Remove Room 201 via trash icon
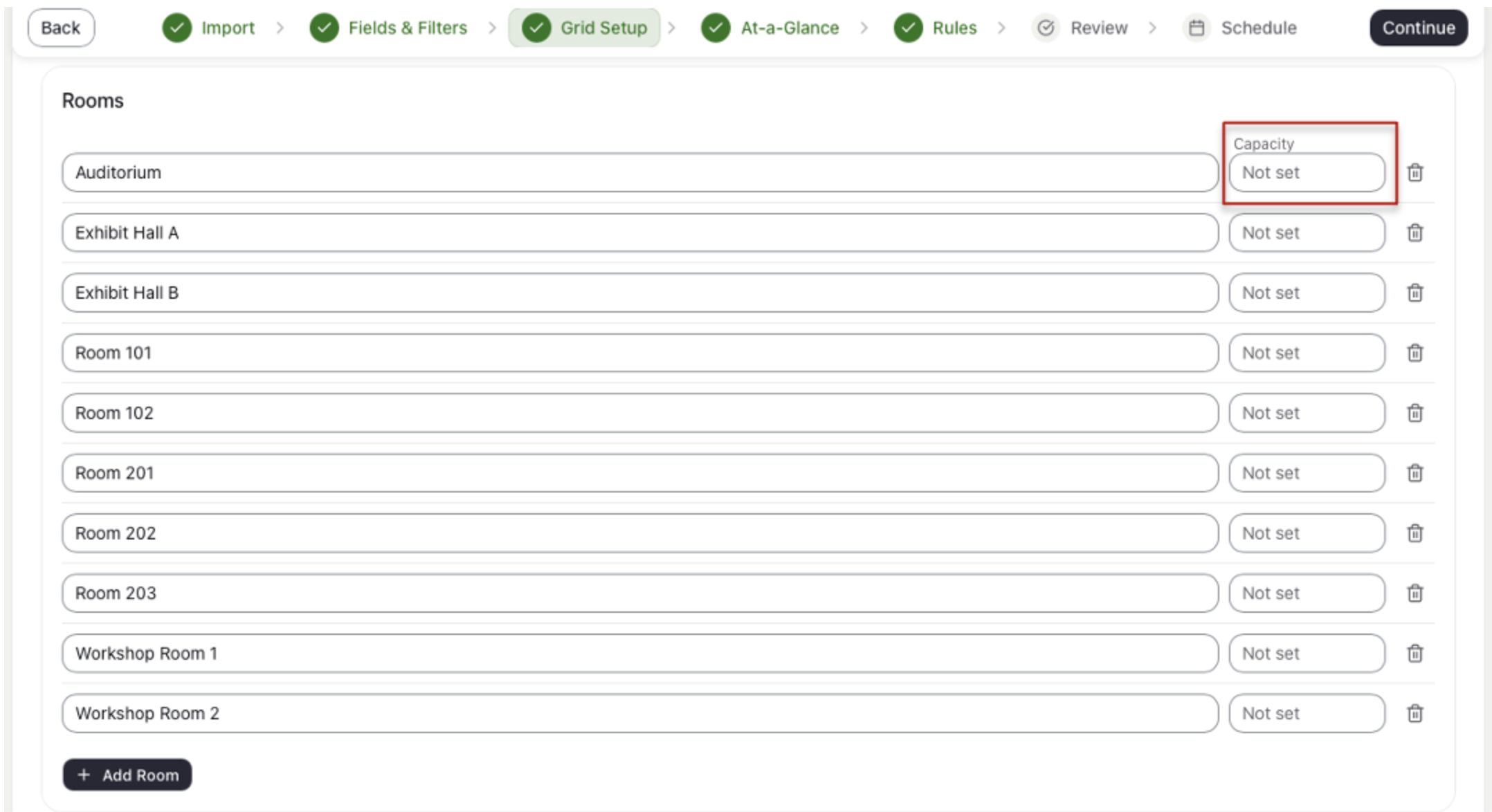The image size is (1492, 812). point(1415,473)
